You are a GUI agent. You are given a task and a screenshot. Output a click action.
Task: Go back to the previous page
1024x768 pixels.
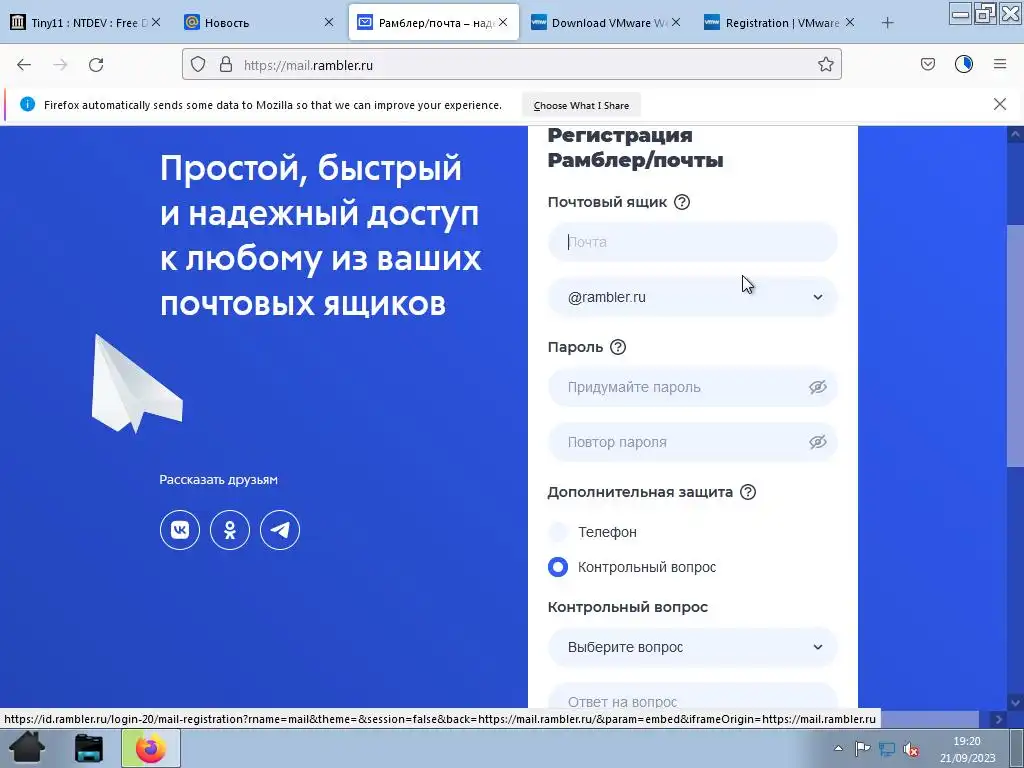[24, 65]
